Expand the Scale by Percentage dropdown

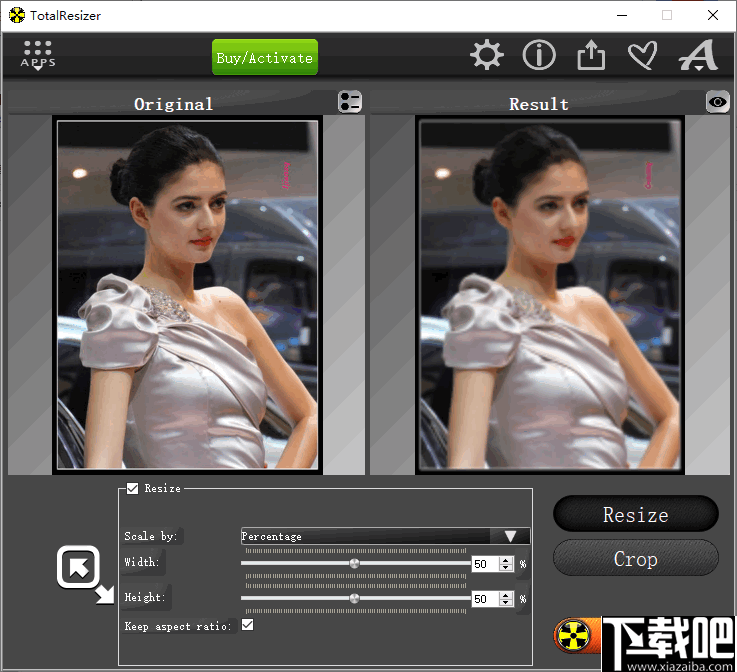point(385,536)
